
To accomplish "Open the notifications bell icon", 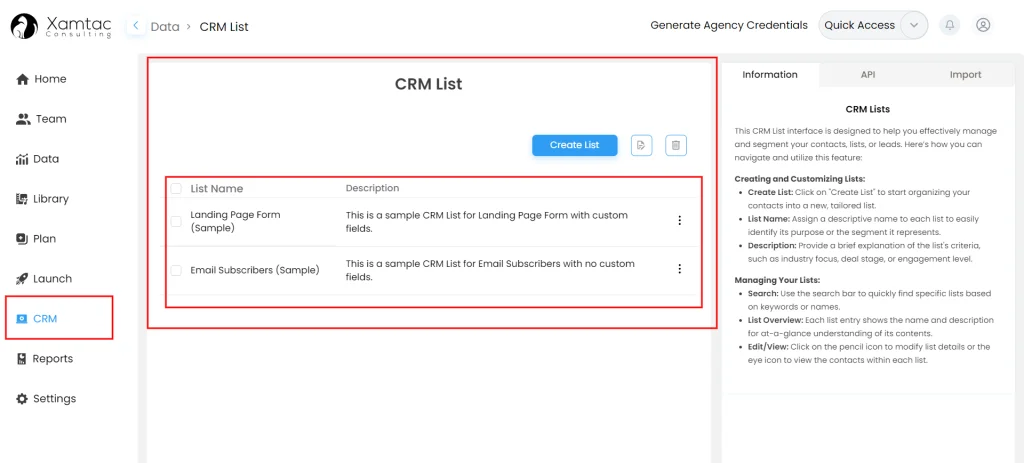I will 949,25.
